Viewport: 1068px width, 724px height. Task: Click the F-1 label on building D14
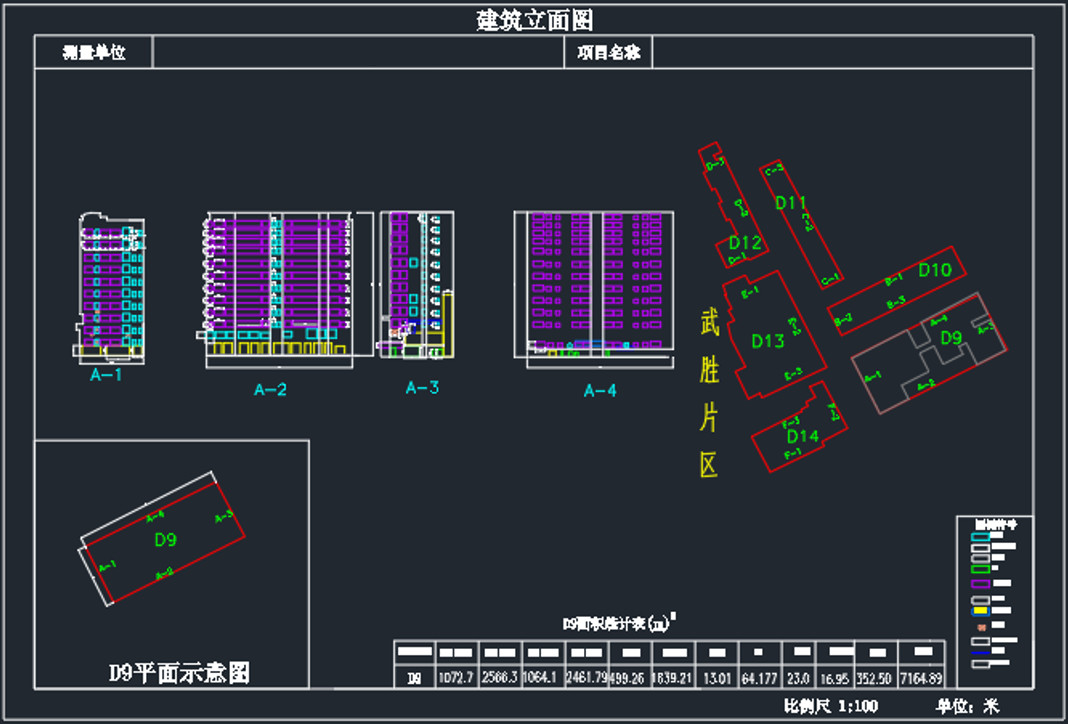coord(792,454)
